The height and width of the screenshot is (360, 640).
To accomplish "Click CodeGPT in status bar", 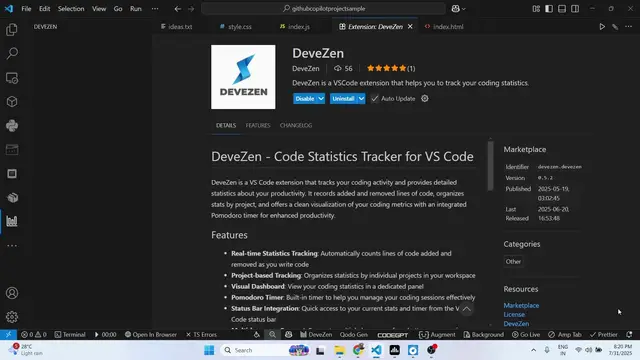I will pos(392,335).
